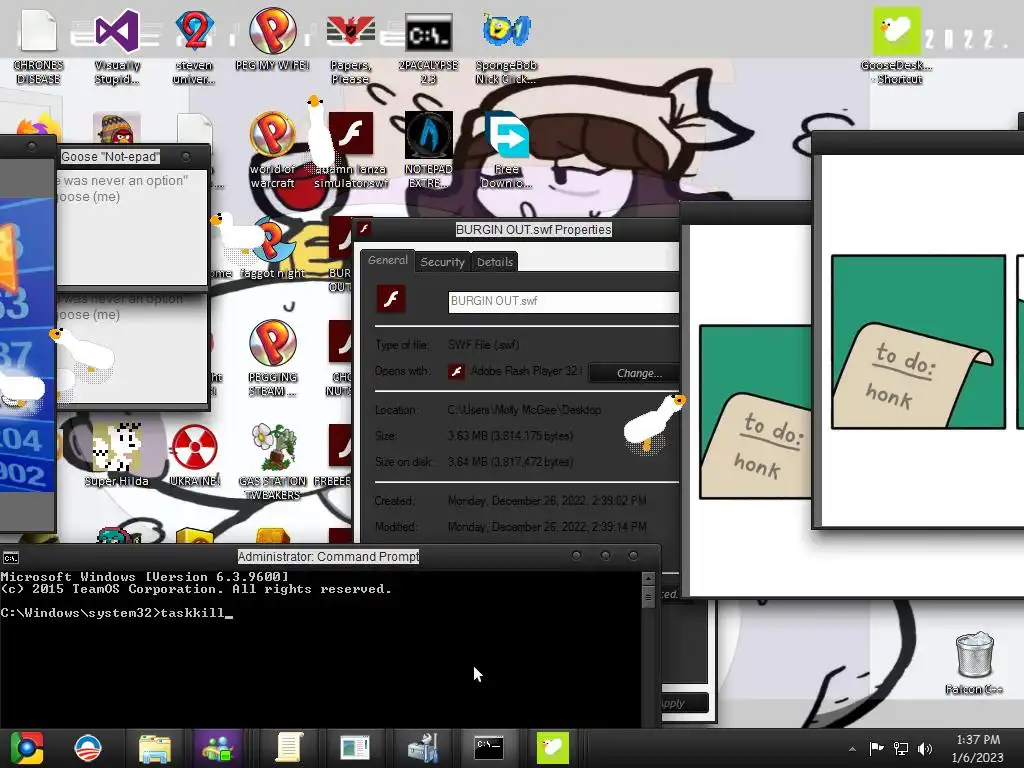Open Action Center flag tray icon
This screenshot has width=1024, height=768.
click(x=876, y=748)
